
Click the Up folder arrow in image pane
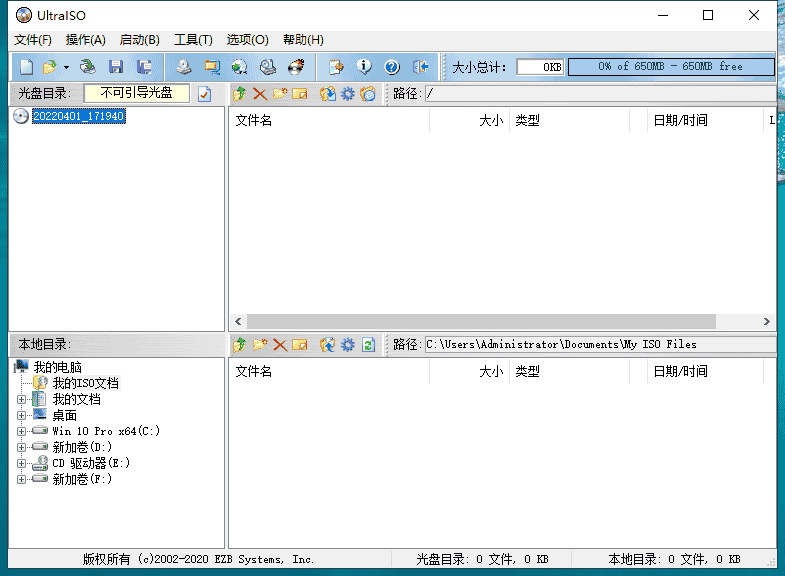click(239, 94)
